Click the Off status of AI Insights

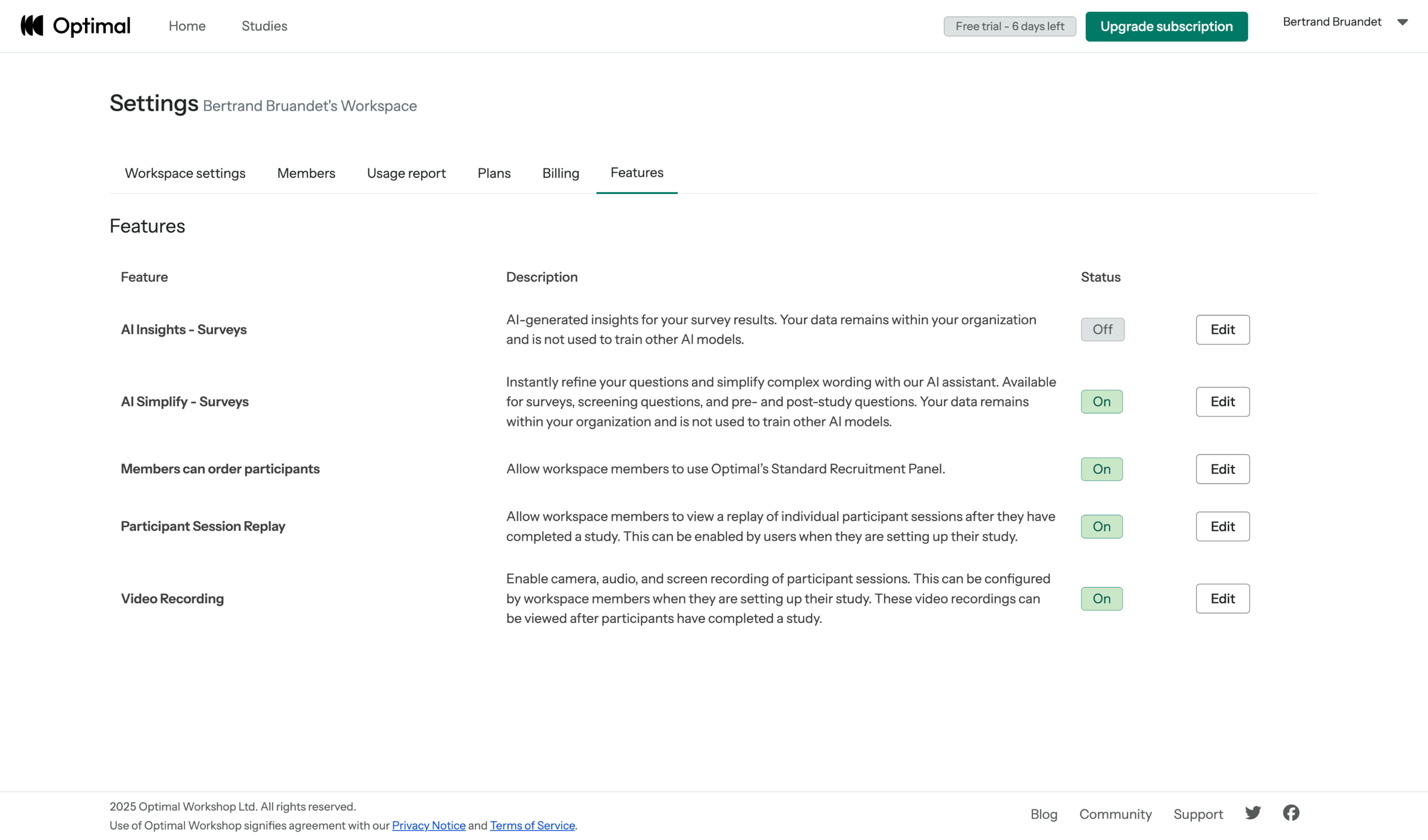click(x=1103, y=330)
